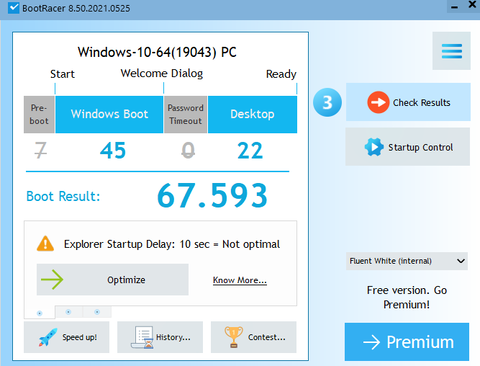Click the Speed up! button
Screen dimensions: 480x366
tap(66, 337)
